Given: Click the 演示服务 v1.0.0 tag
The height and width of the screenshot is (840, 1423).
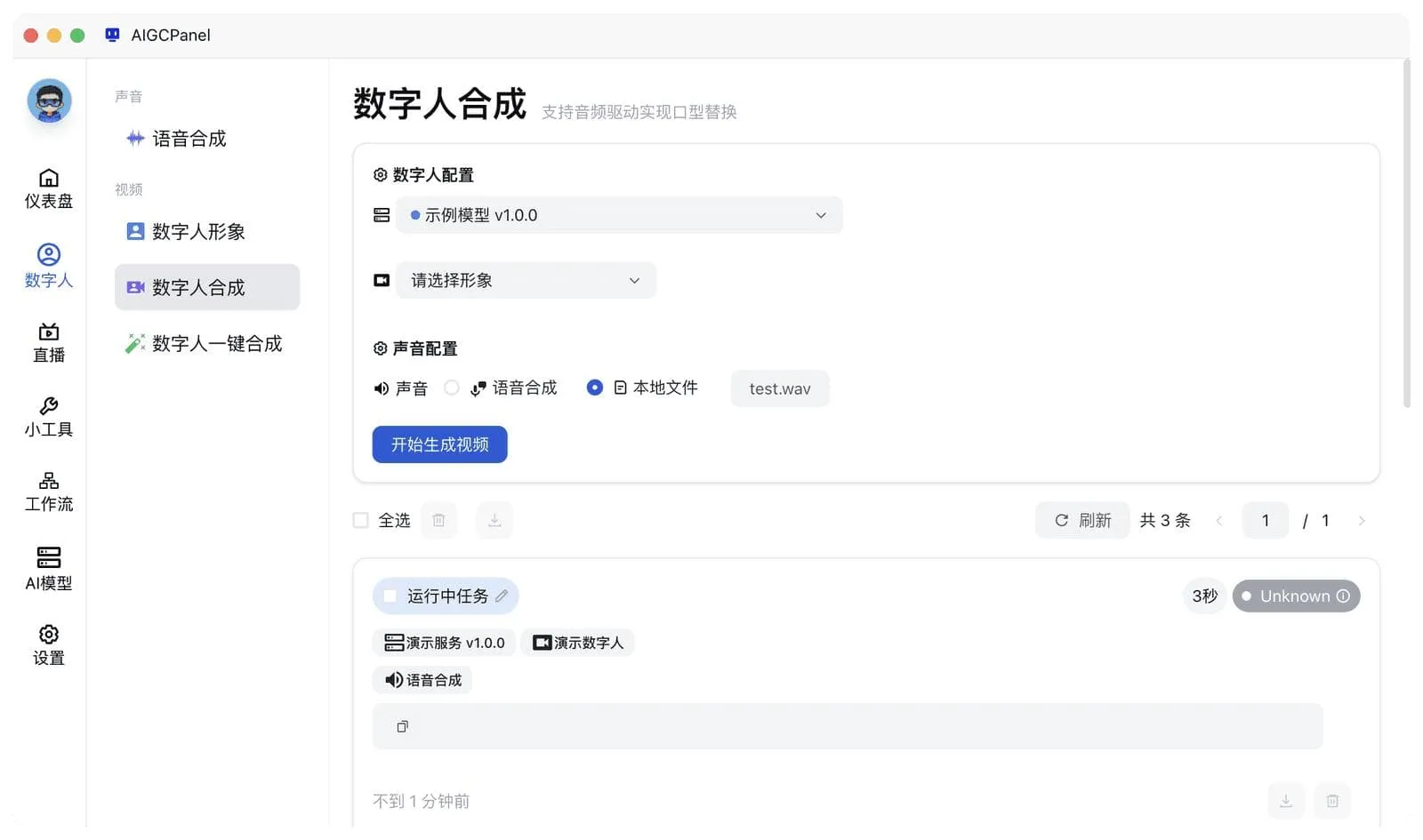Looking at the screenshot, I should (x=444, y=643).
